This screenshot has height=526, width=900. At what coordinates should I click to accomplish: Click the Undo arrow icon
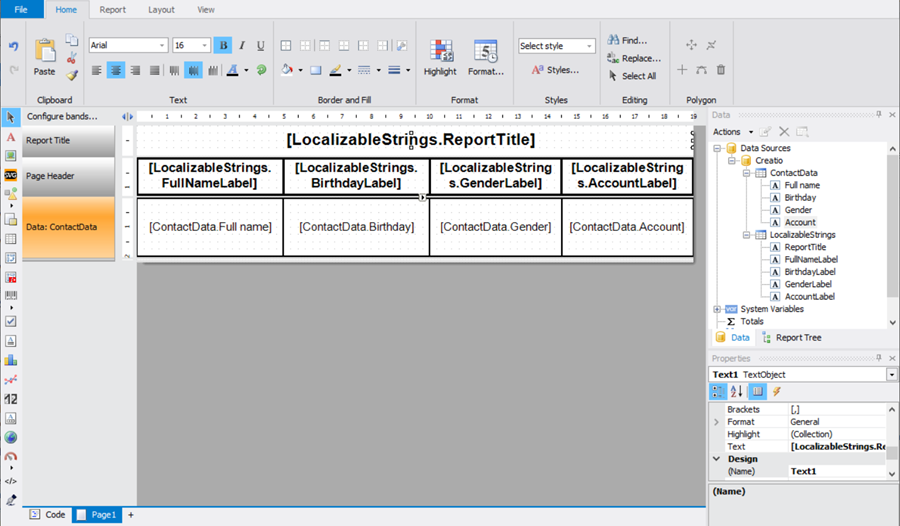tap(13, 46)
